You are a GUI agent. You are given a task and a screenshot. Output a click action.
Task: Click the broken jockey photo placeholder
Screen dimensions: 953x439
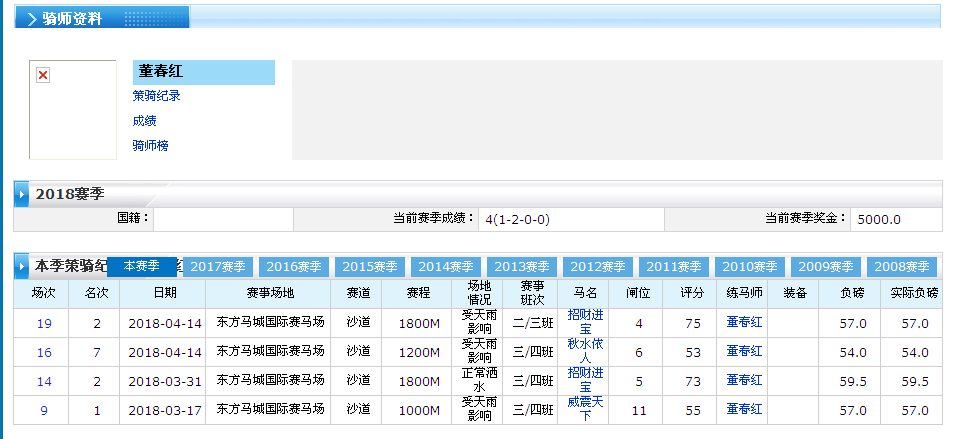pyautogui.click(x=43, y=76)
